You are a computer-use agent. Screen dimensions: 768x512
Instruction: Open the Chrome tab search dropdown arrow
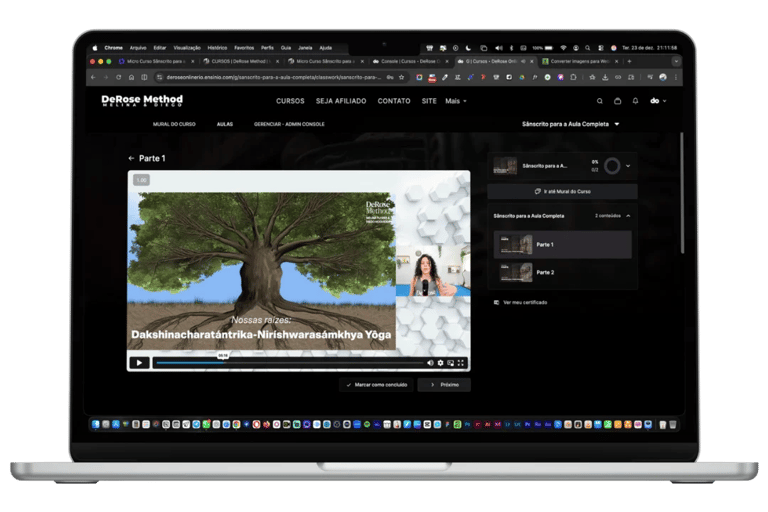[x=676, y=62]
